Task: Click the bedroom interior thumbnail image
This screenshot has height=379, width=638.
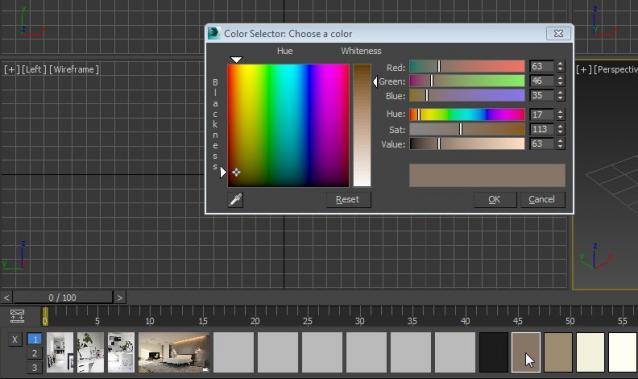Action: click(x=174, y=352)
